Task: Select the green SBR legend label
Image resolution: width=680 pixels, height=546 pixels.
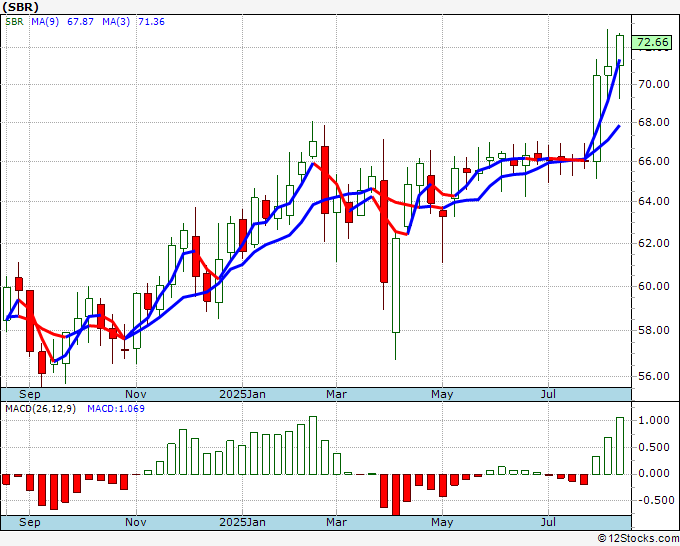Action: tap(14, 22)
